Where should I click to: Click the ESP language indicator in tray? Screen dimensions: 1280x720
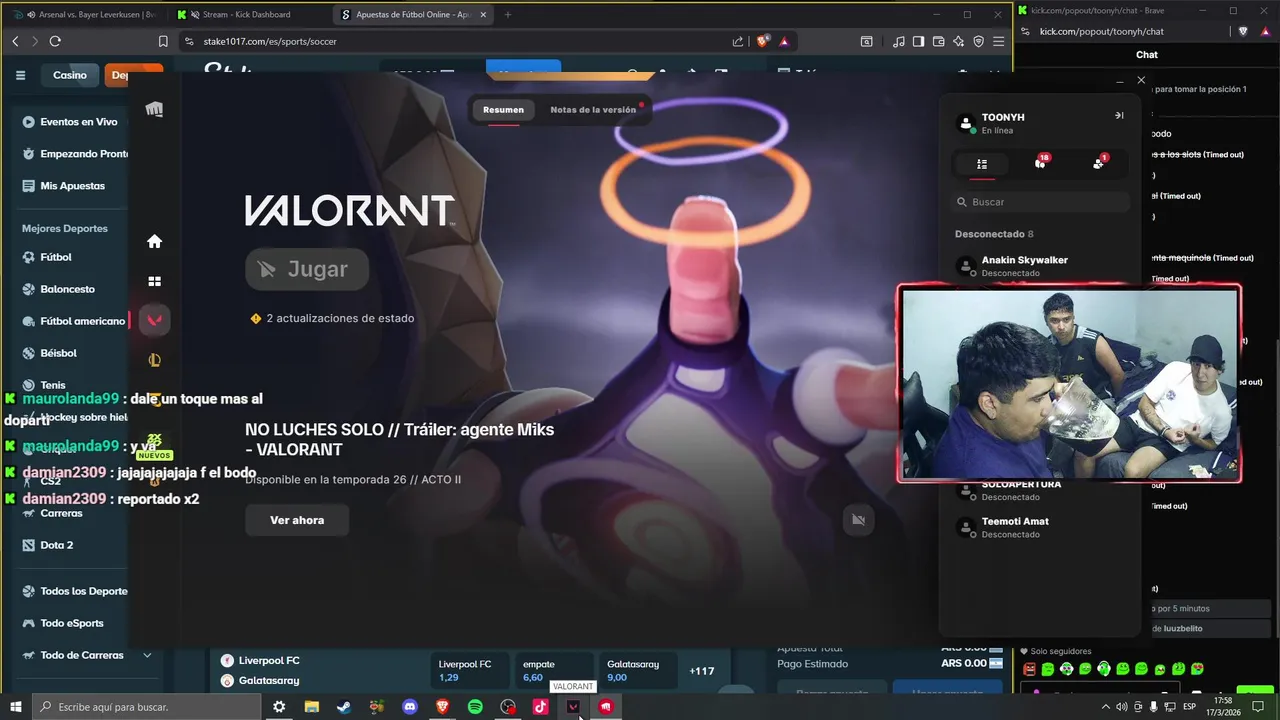pos(1191,707)
